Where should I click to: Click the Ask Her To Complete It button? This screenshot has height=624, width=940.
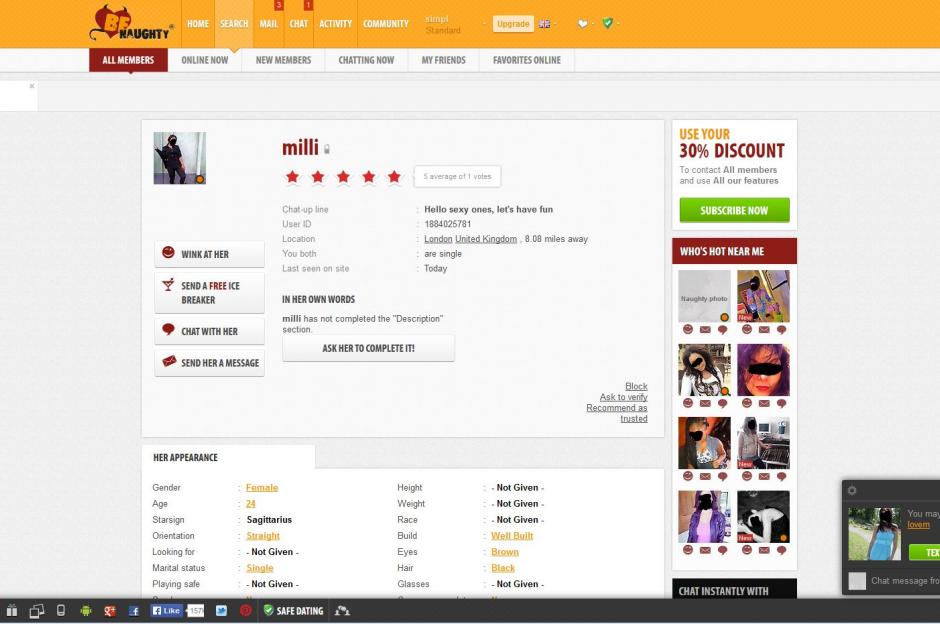(368, 348)
